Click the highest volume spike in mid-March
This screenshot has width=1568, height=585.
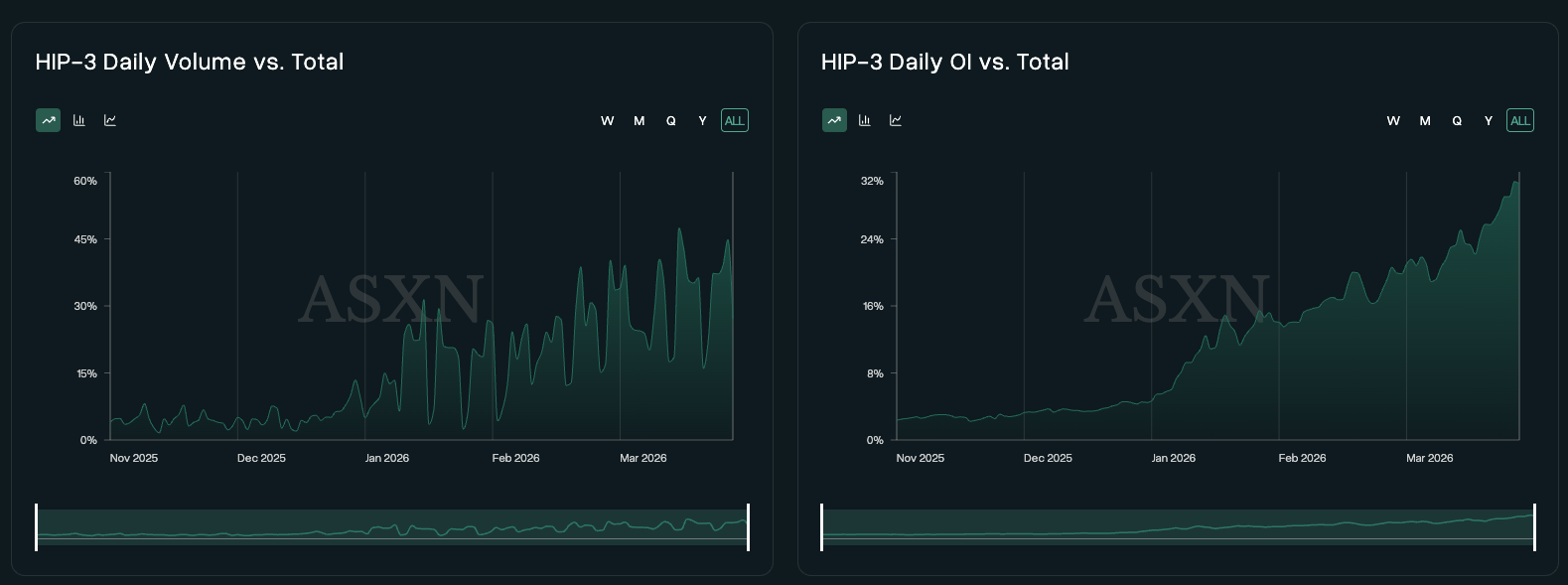click(x=679, y=229)
